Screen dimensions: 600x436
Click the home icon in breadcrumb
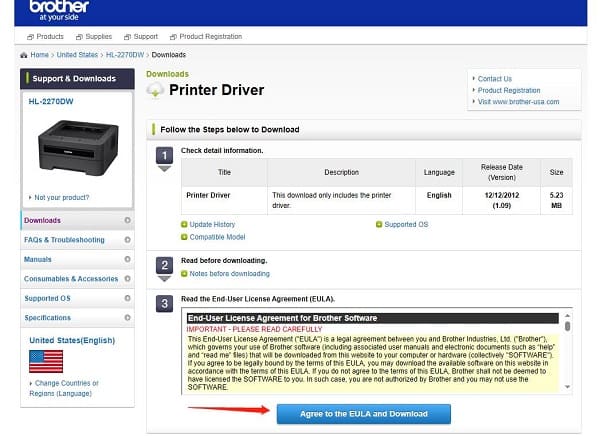pyautogui.click(x=24, y=55)
